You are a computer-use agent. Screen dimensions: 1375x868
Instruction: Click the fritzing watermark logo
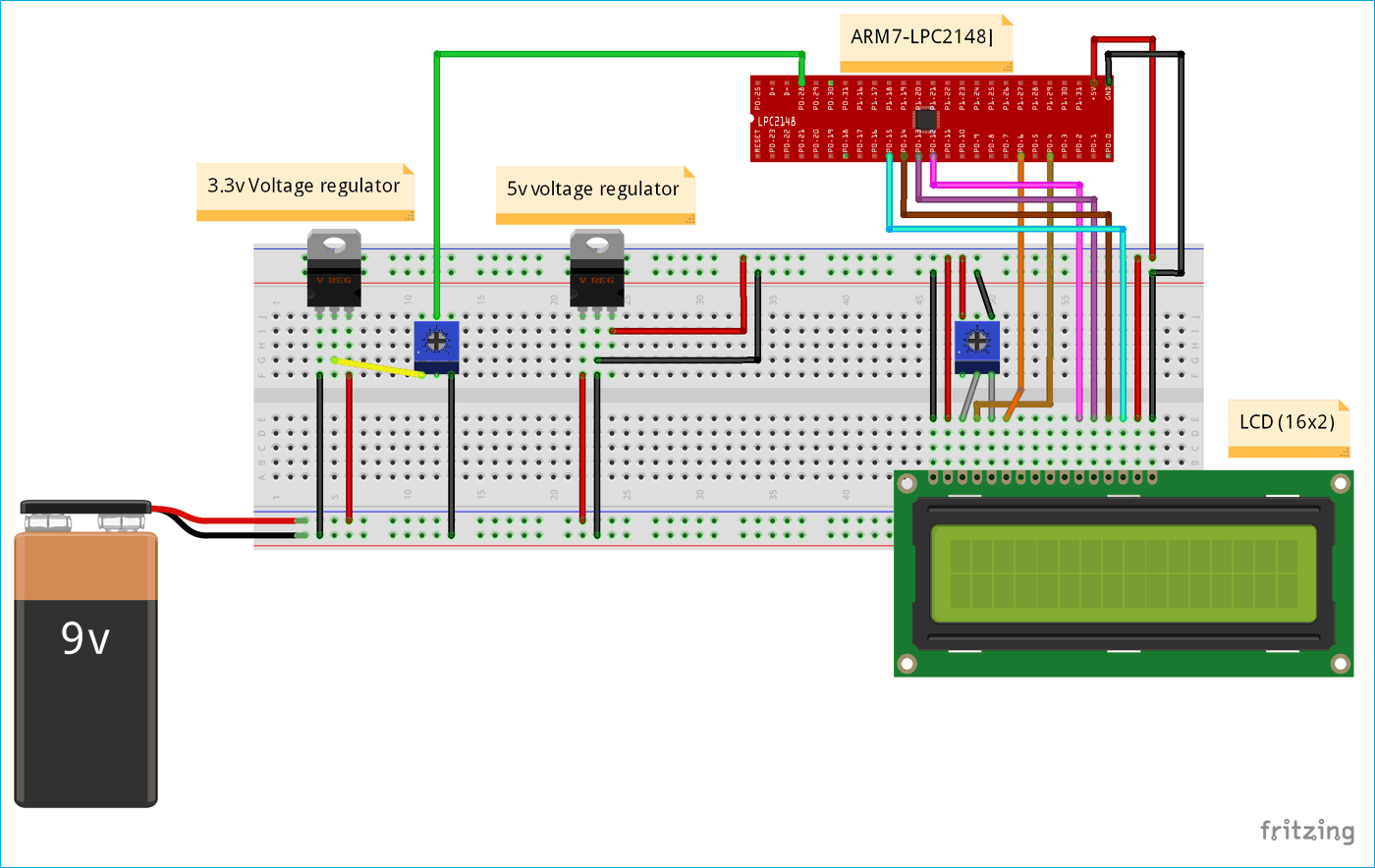1306,831
